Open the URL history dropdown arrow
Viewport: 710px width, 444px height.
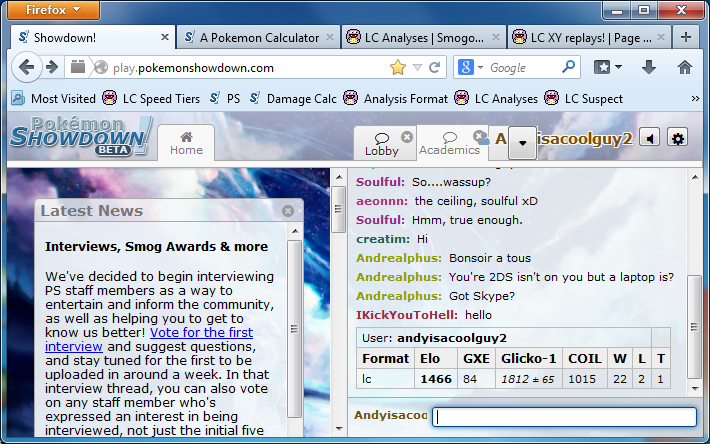(x=417, y=68)
